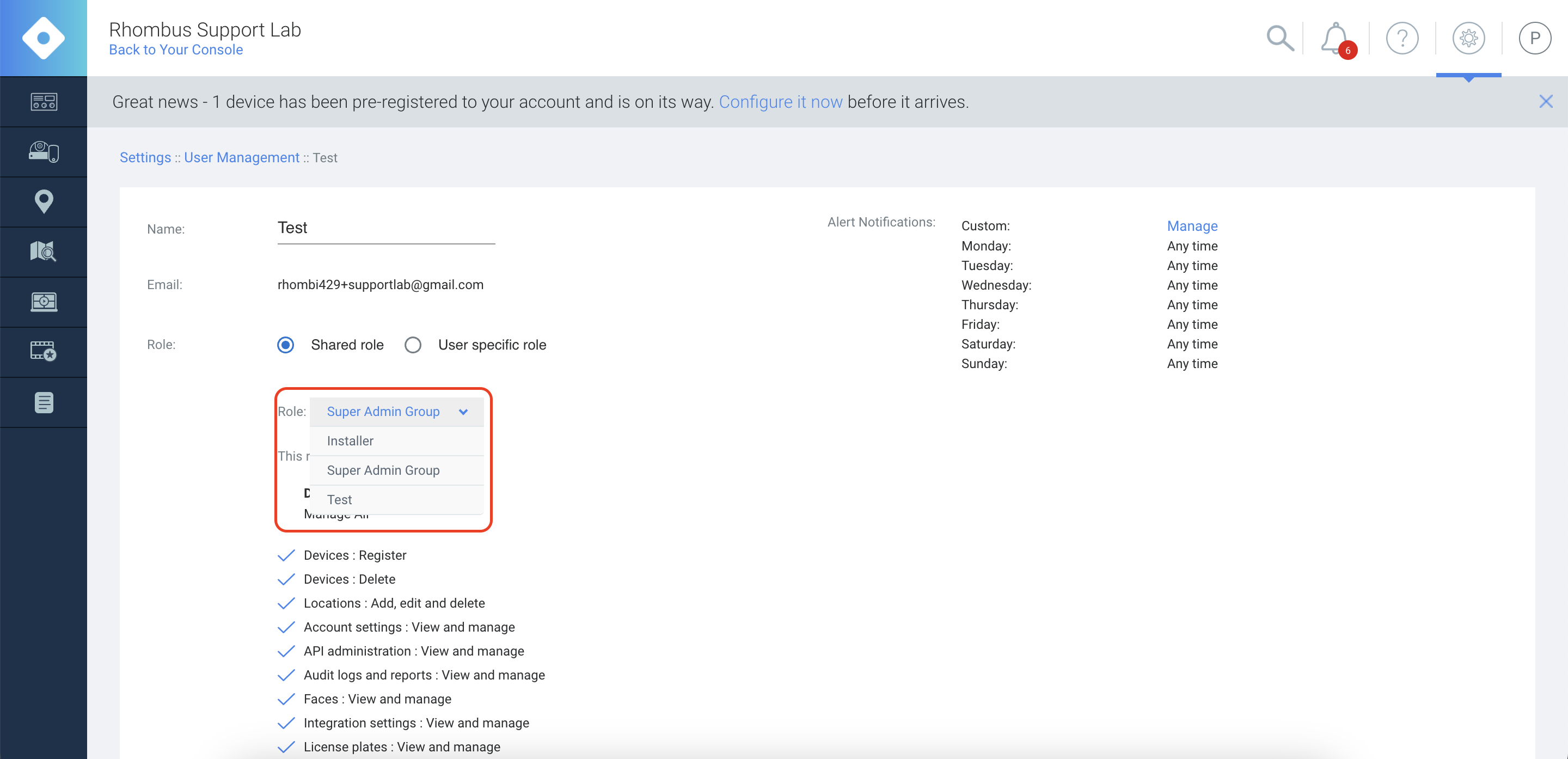Open User Management from the breadcrumb

(x=242, y=157)
